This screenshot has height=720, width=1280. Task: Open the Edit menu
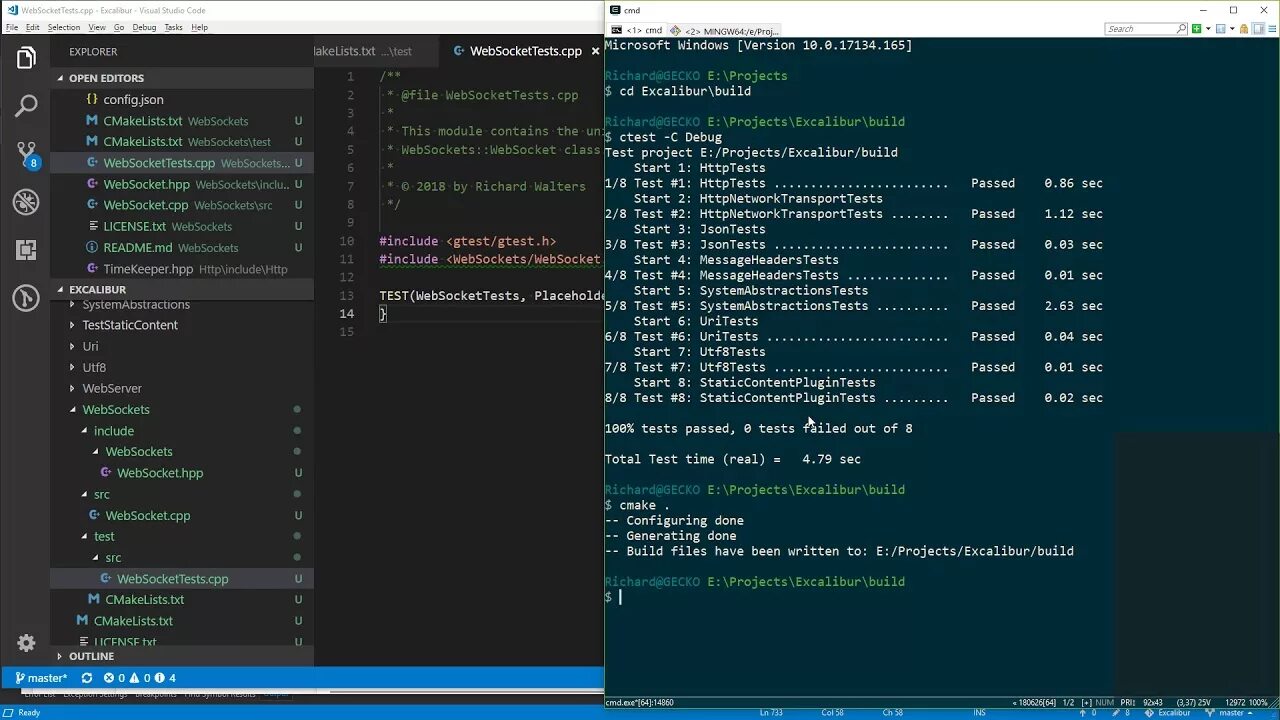coord(33,27)
